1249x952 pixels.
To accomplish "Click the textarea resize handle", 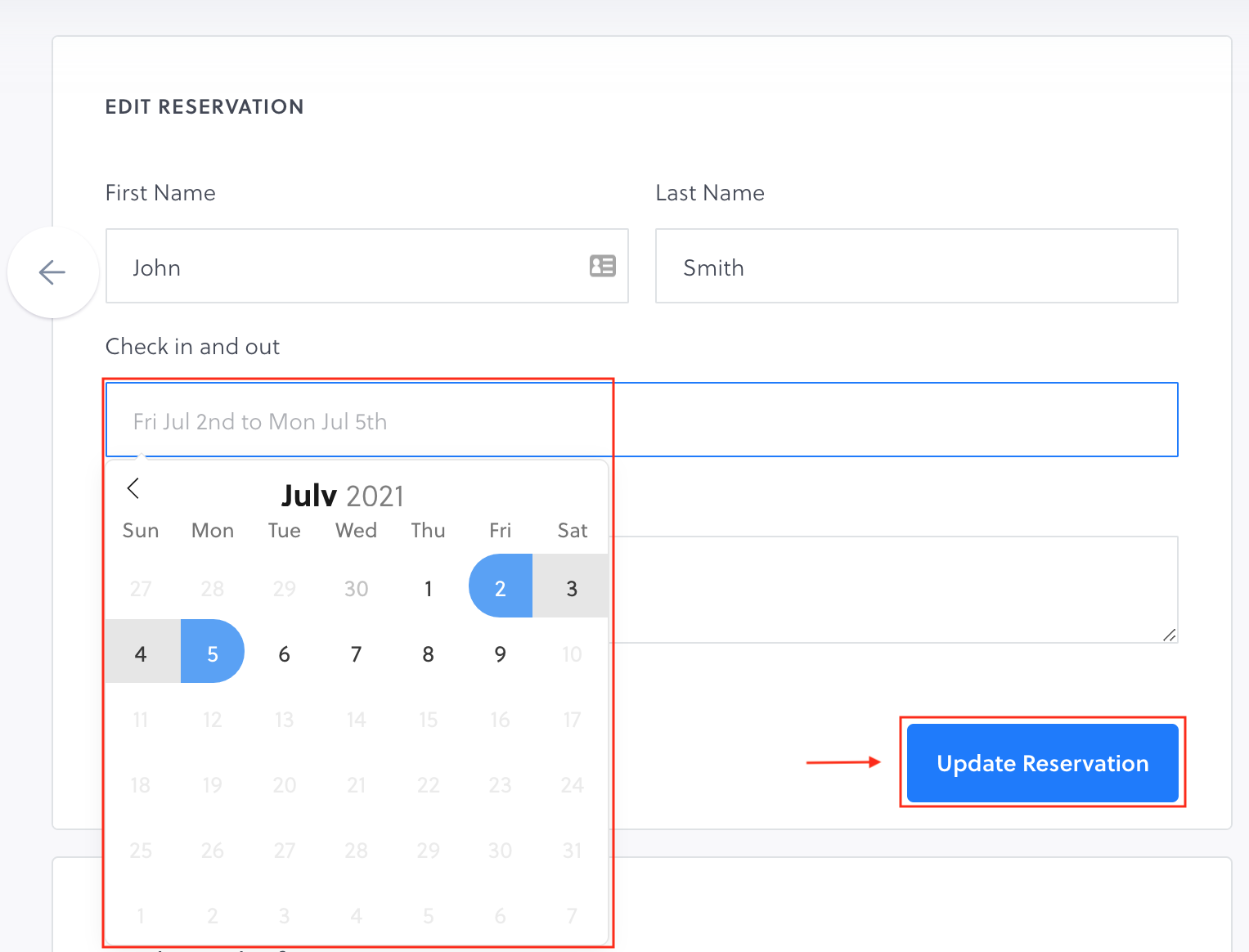I will tap(1169, 635).
